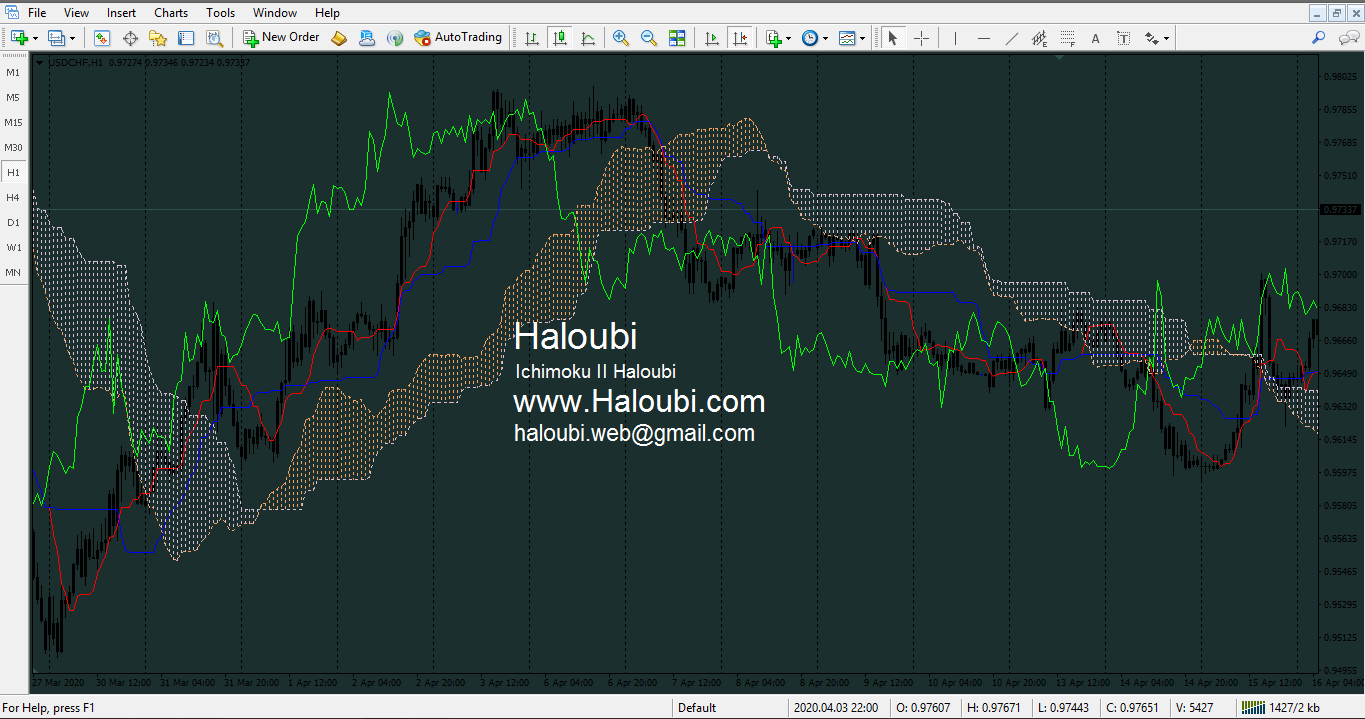Open the File menu
The width and height of the screenshot is (1365, 719).
pos(37,13)
